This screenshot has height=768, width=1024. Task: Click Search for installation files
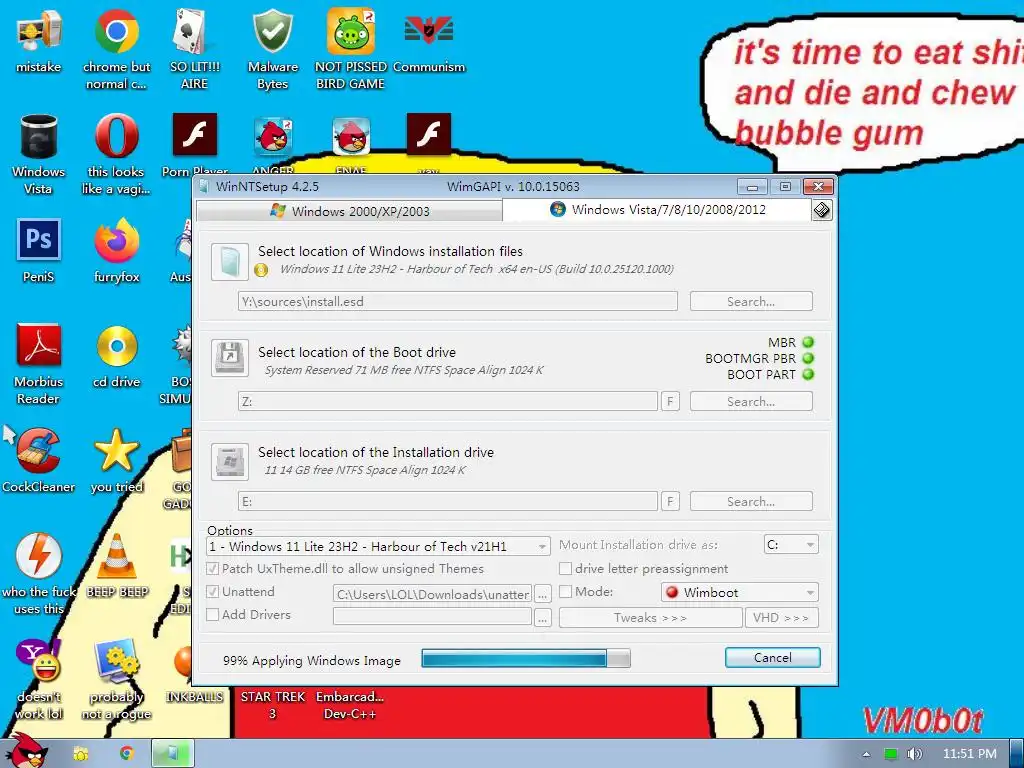pos(751,302)
